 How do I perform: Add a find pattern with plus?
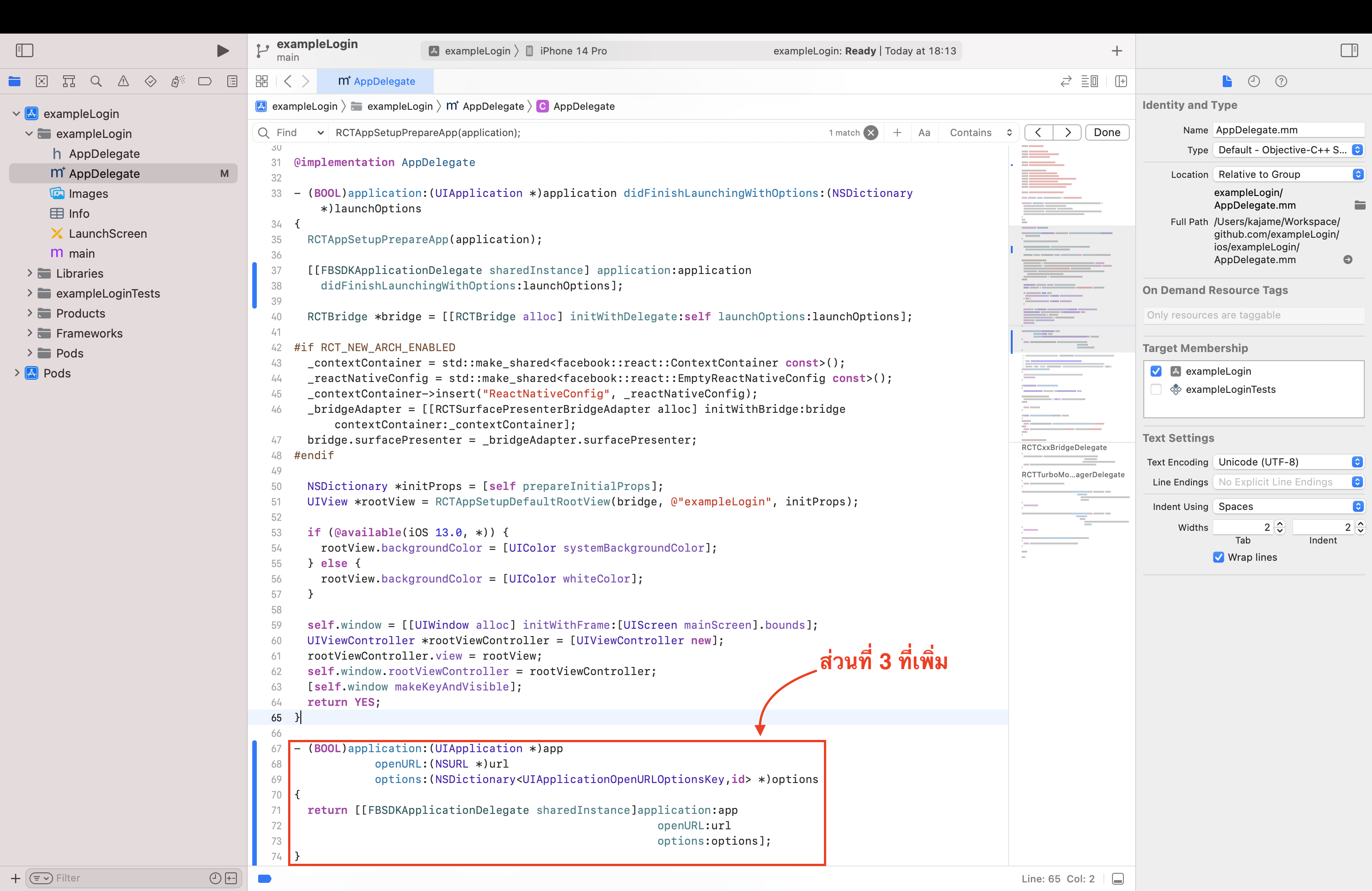(x=897, y=132)
